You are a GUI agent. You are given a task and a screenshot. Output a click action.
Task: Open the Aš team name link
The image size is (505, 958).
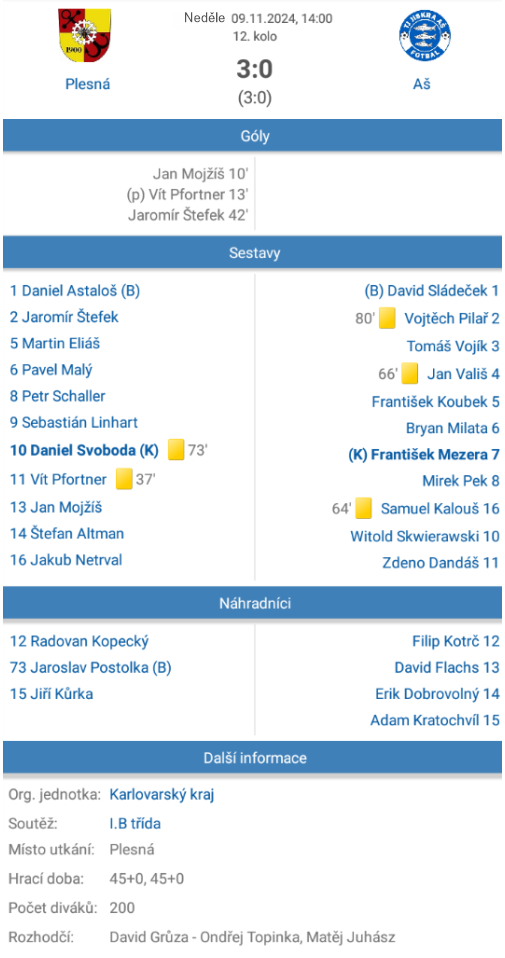point(421,84)
